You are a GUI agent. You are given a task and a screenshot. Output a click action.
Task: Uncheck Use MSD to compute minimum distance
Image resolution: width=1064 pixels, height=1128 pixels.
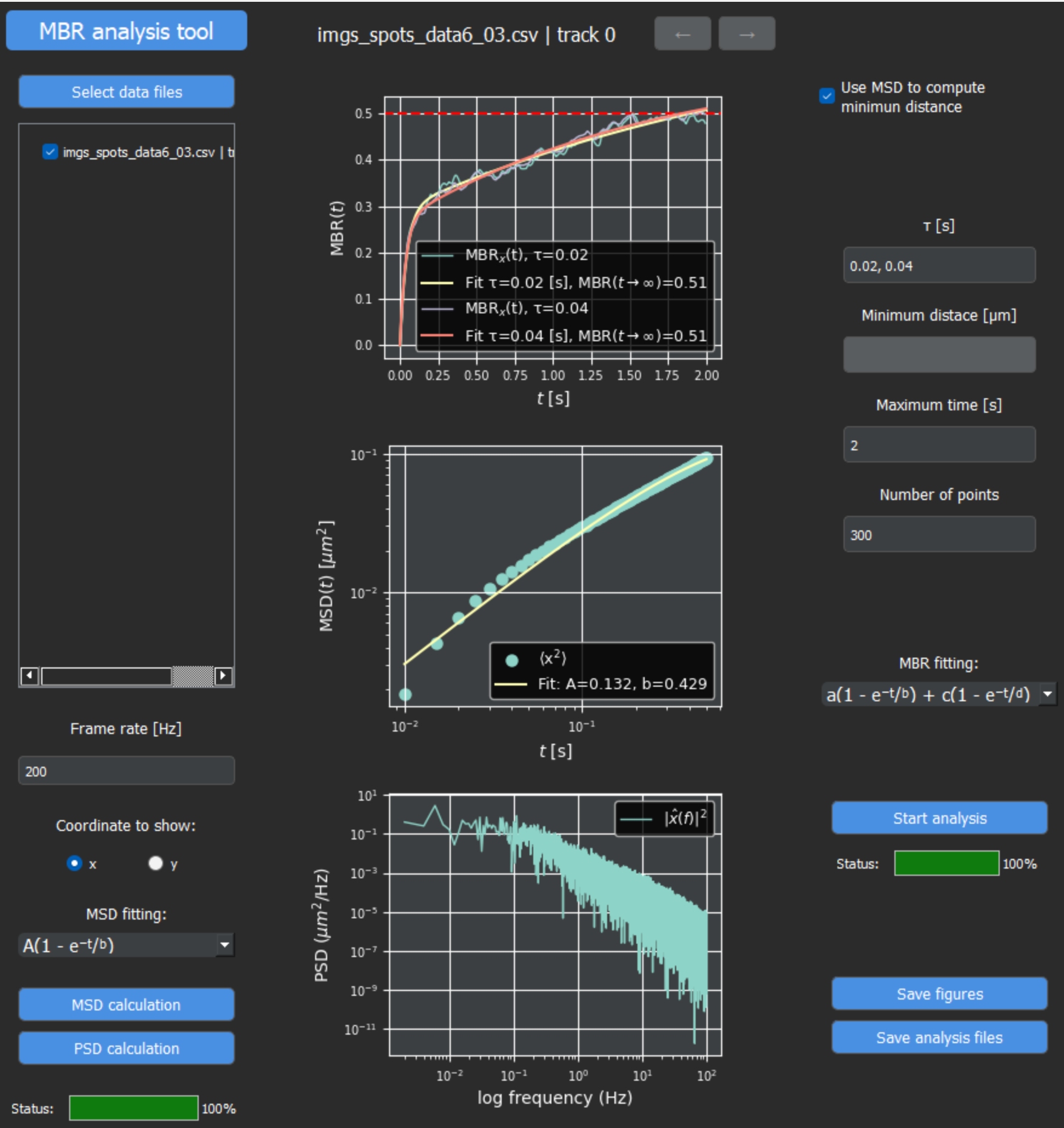826,96
